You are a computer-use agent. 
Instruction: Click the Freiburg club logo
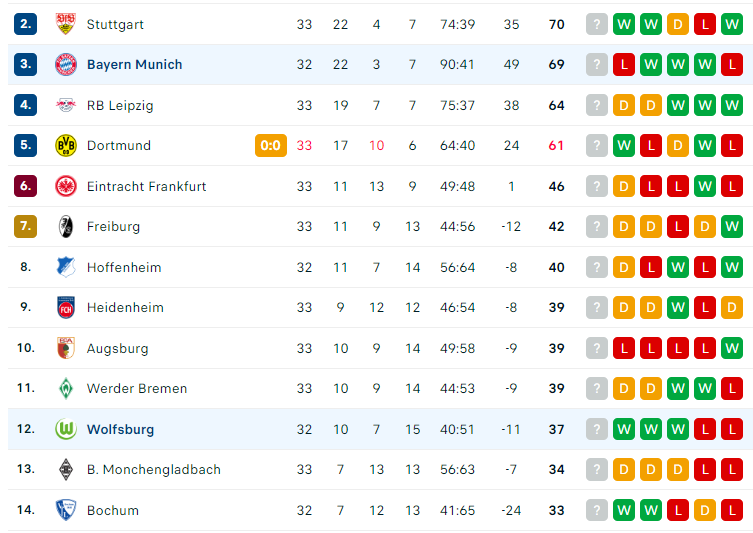pos(66,227)
